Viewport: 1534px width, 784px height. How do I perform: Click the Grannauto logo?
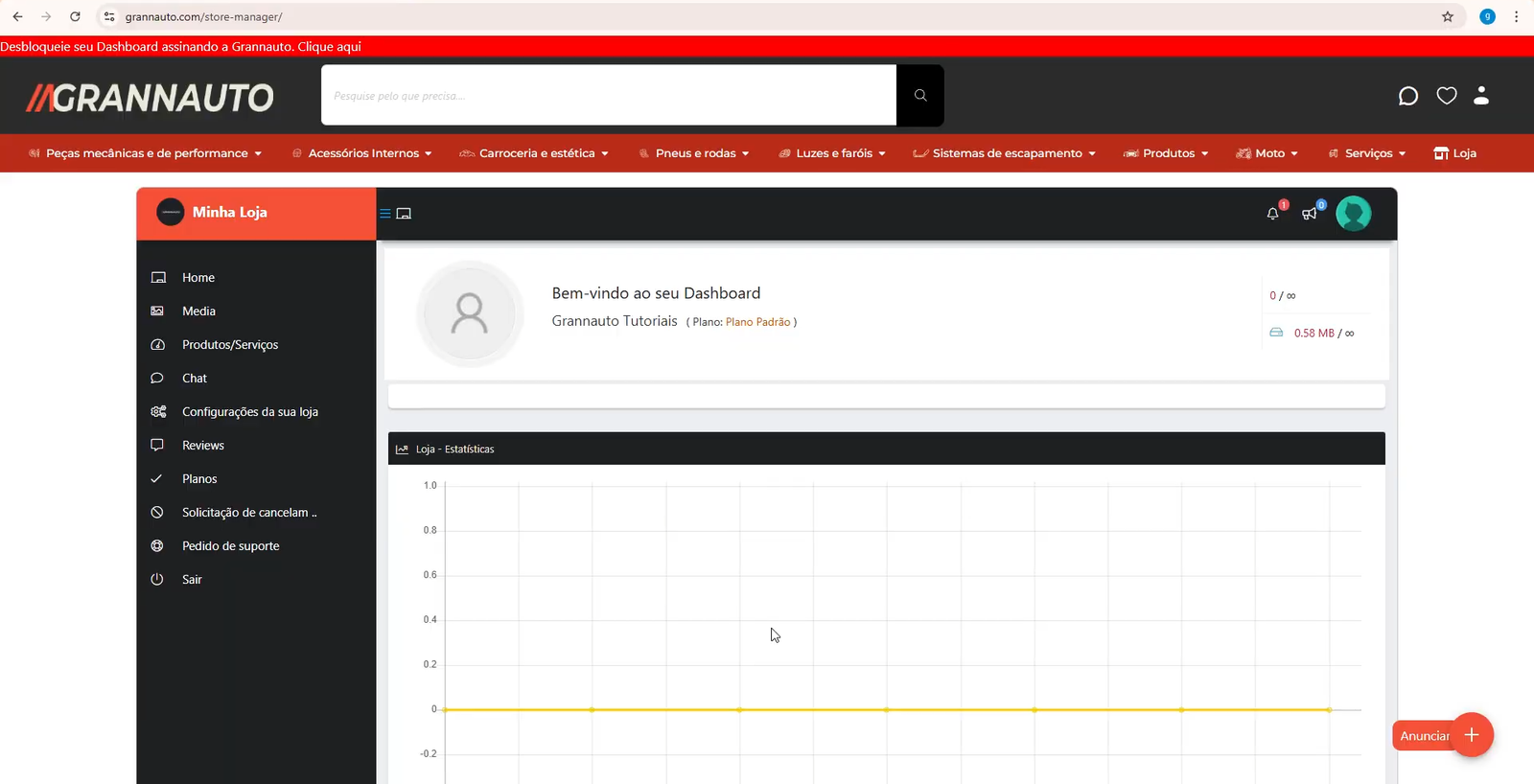[150, 97]
